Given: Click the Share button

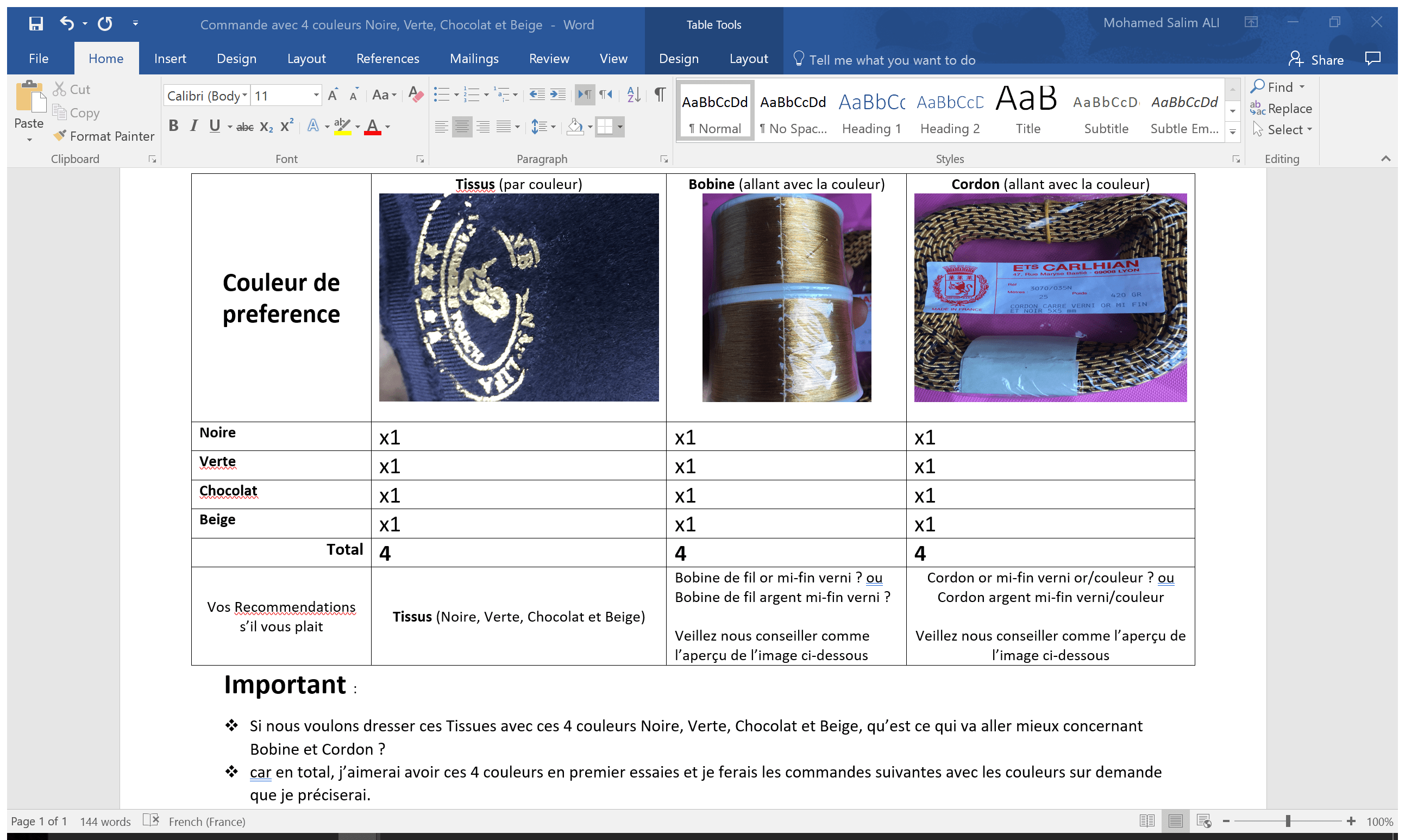Looking at the screenshot, I should pos(1315,59).
